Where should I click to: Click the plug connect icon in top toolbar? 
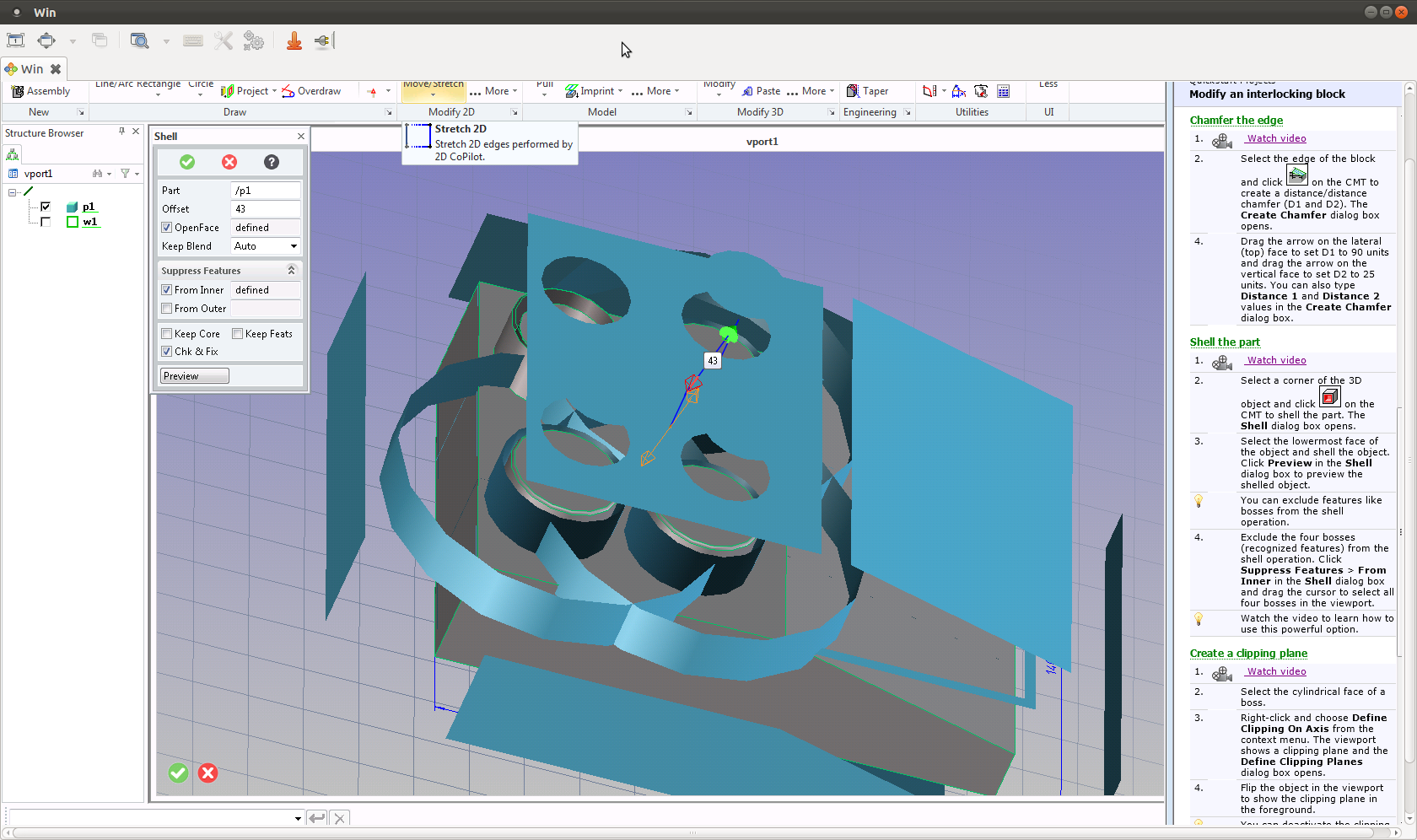coord(324,40)
